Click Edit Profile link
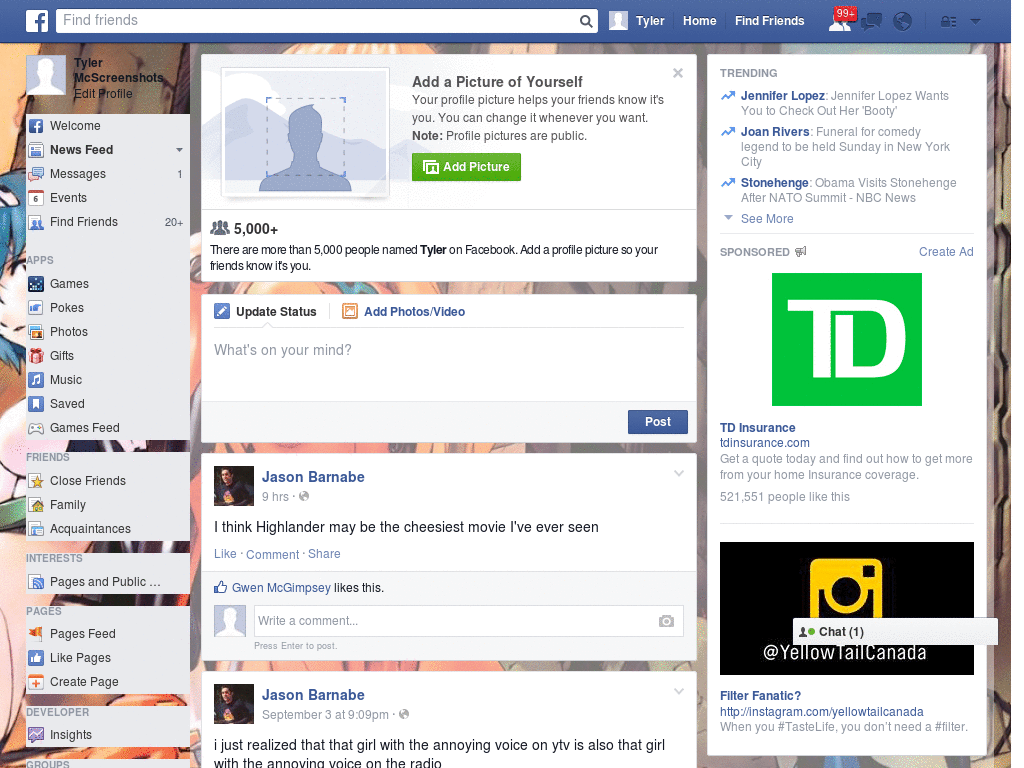Screen dimensions: 1024x768 (103, 94)
